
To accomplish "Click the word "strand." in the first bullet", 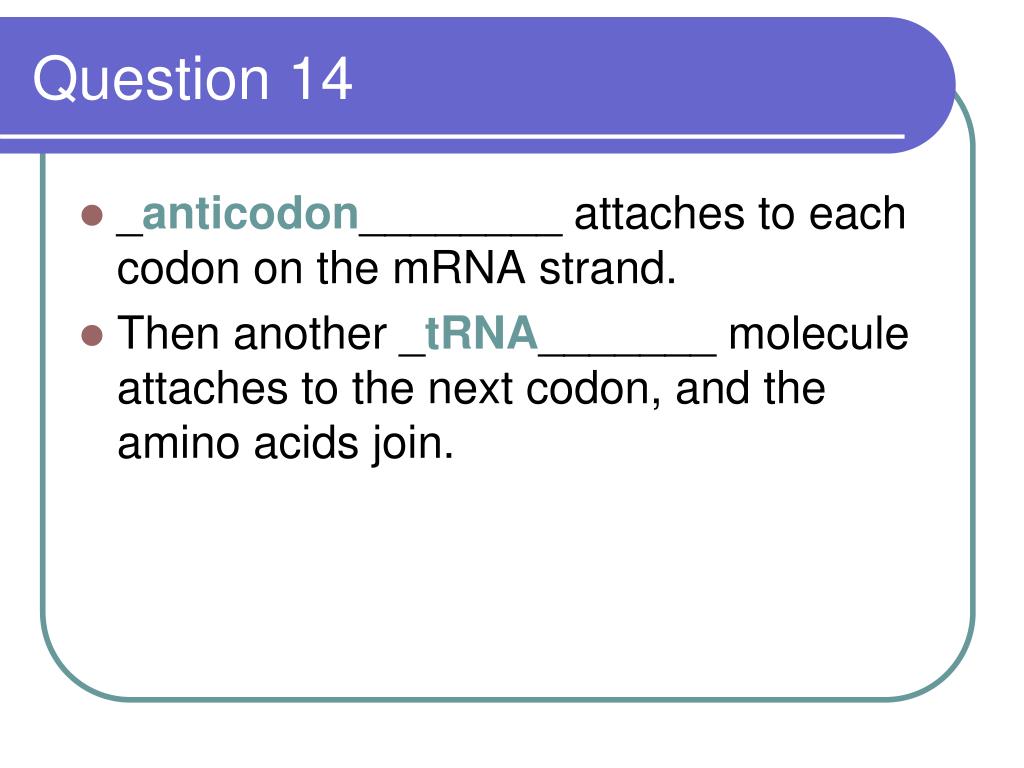I will click(607, 268).
